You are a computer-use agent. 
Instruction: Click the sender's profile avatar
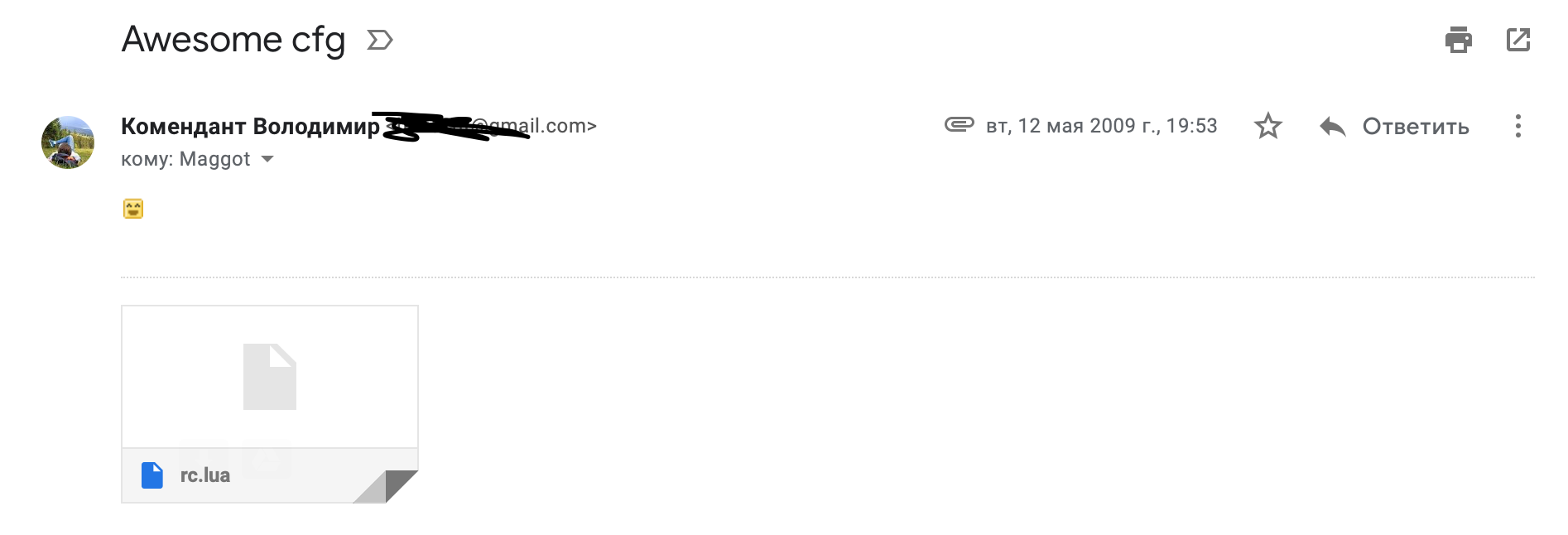[68, 142]
